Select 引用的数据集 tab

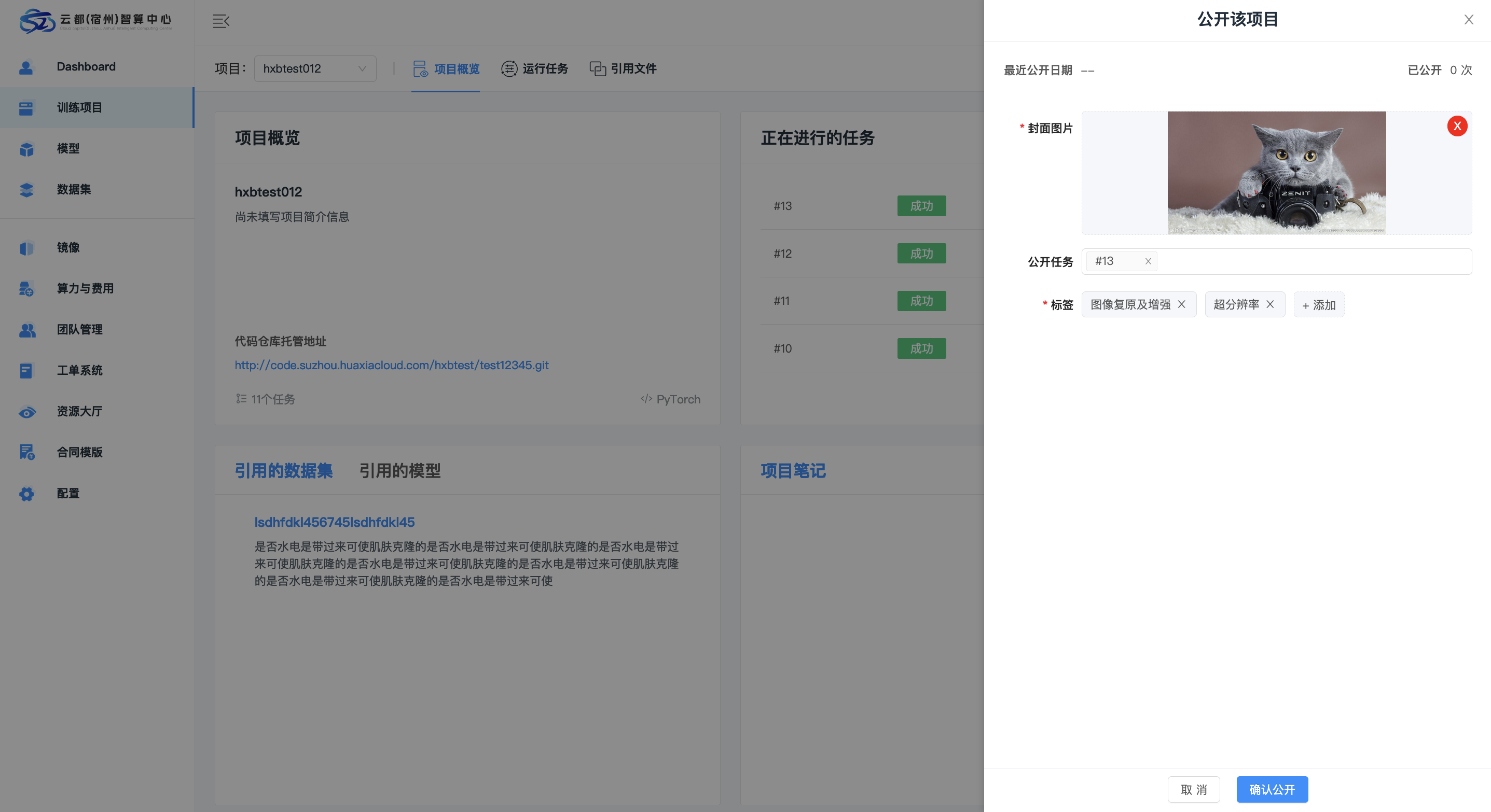(284, 471)
